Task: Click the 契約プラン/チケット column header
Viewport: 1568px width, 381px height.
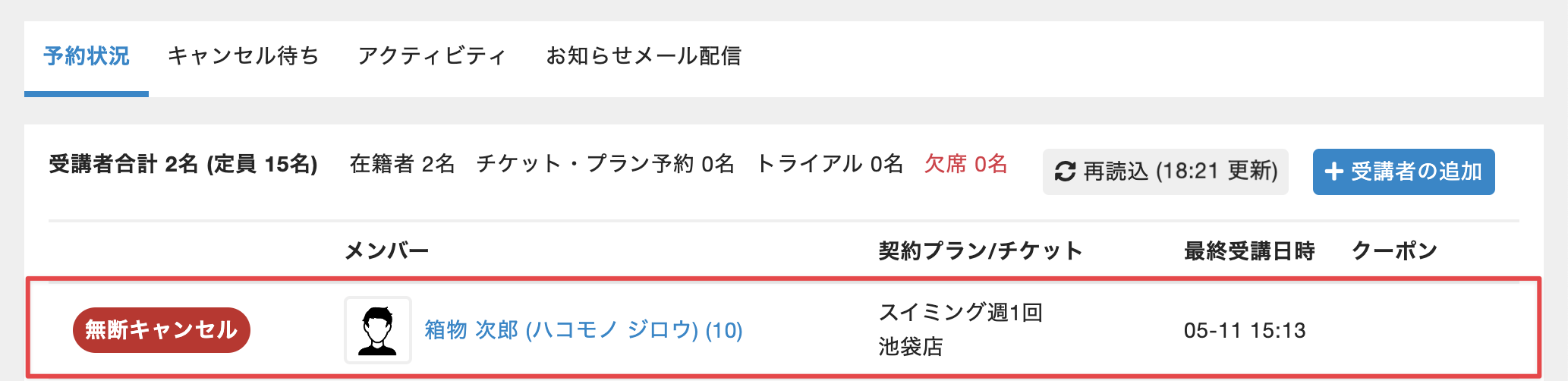Action: [980, 250]
